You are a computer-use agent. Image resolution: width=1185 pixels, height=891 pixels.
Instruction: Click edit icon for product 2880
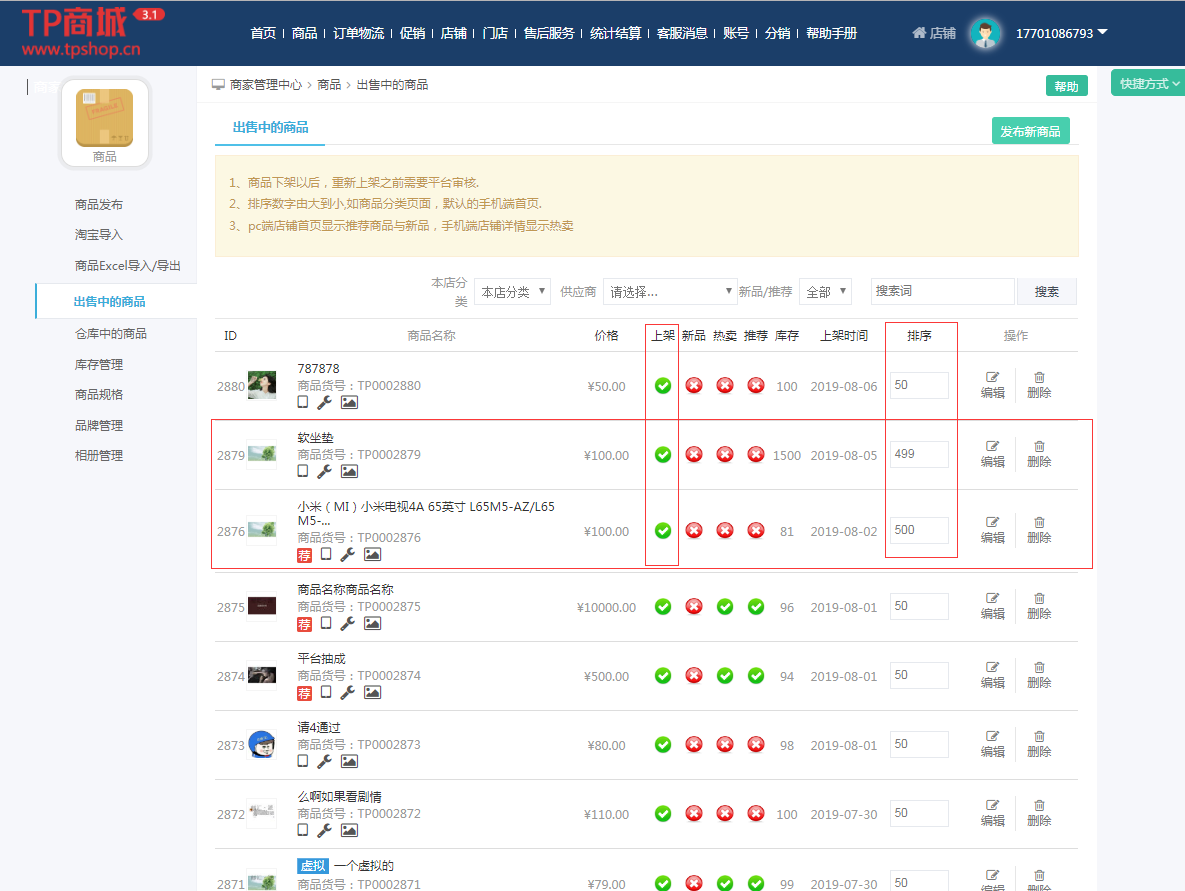pos(992,379)
